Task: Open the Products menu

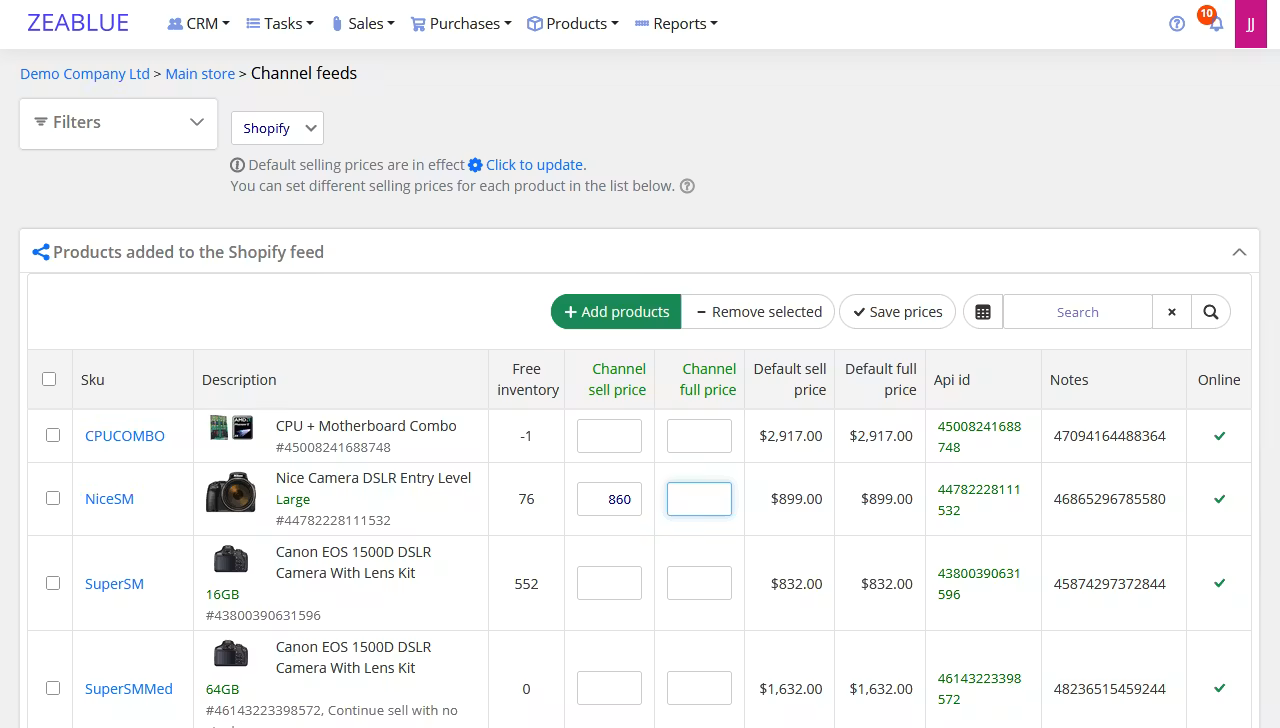Action: coord(573,24)
